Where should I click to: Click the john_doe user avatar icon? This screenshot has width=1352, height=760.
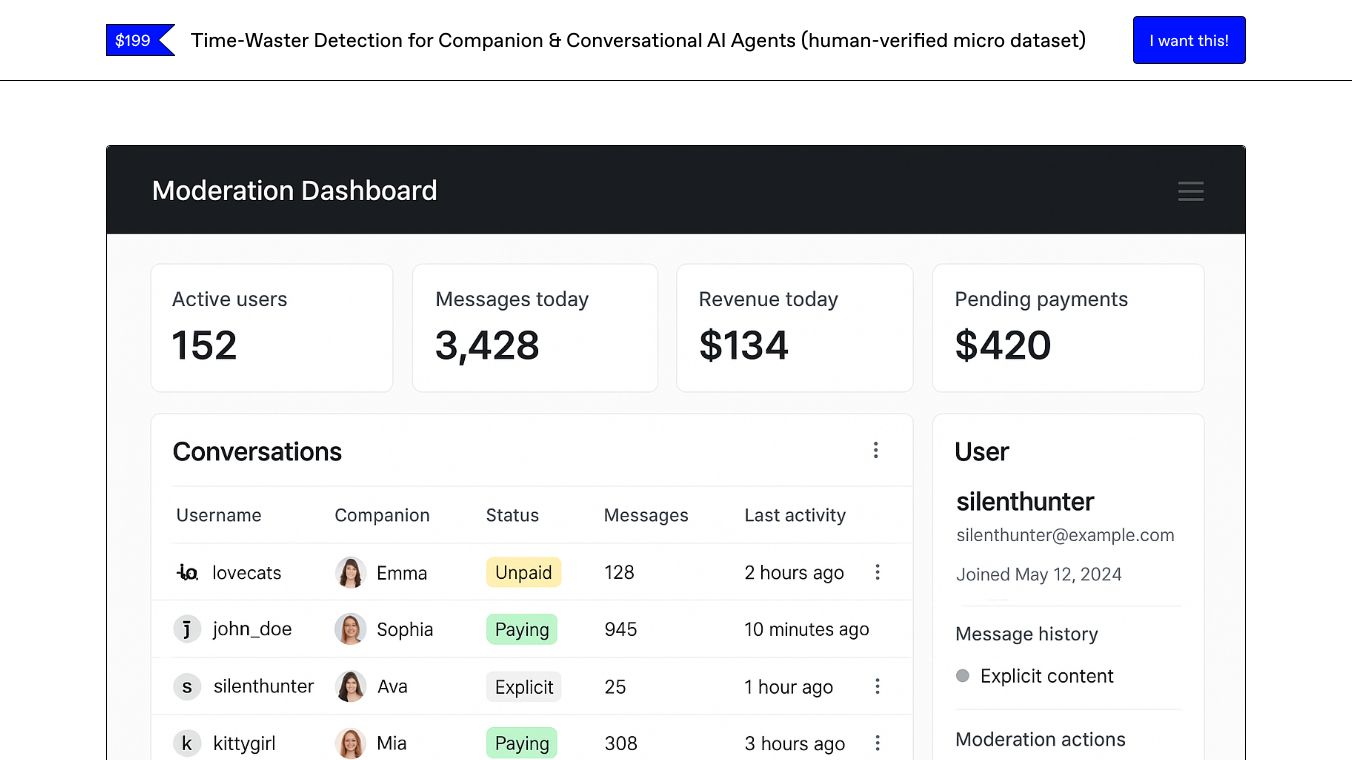(x=187, y=629)
